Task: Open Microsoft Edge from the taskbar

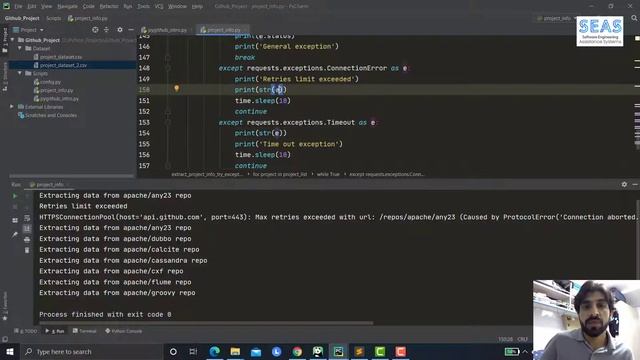Action: point(215,351)
